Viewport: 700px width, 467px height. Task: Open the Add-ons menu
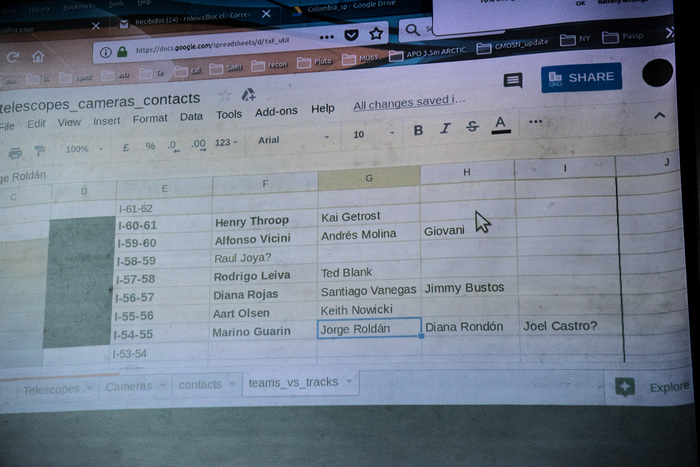(276, 112)
